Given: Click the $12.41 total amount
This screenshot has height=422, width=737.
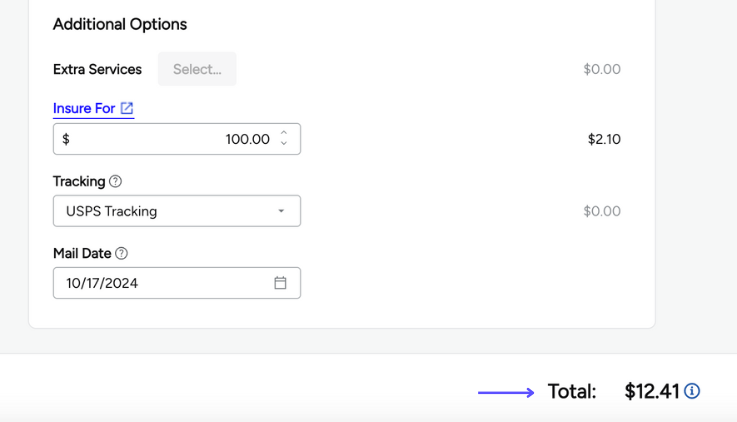Looking at the screenshot, I should click(652, 391).
